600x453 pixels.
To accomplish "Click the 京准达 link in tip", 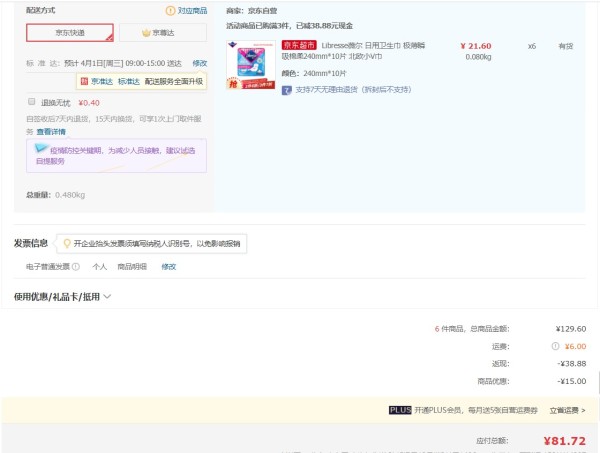I will (x=102, y=81).
